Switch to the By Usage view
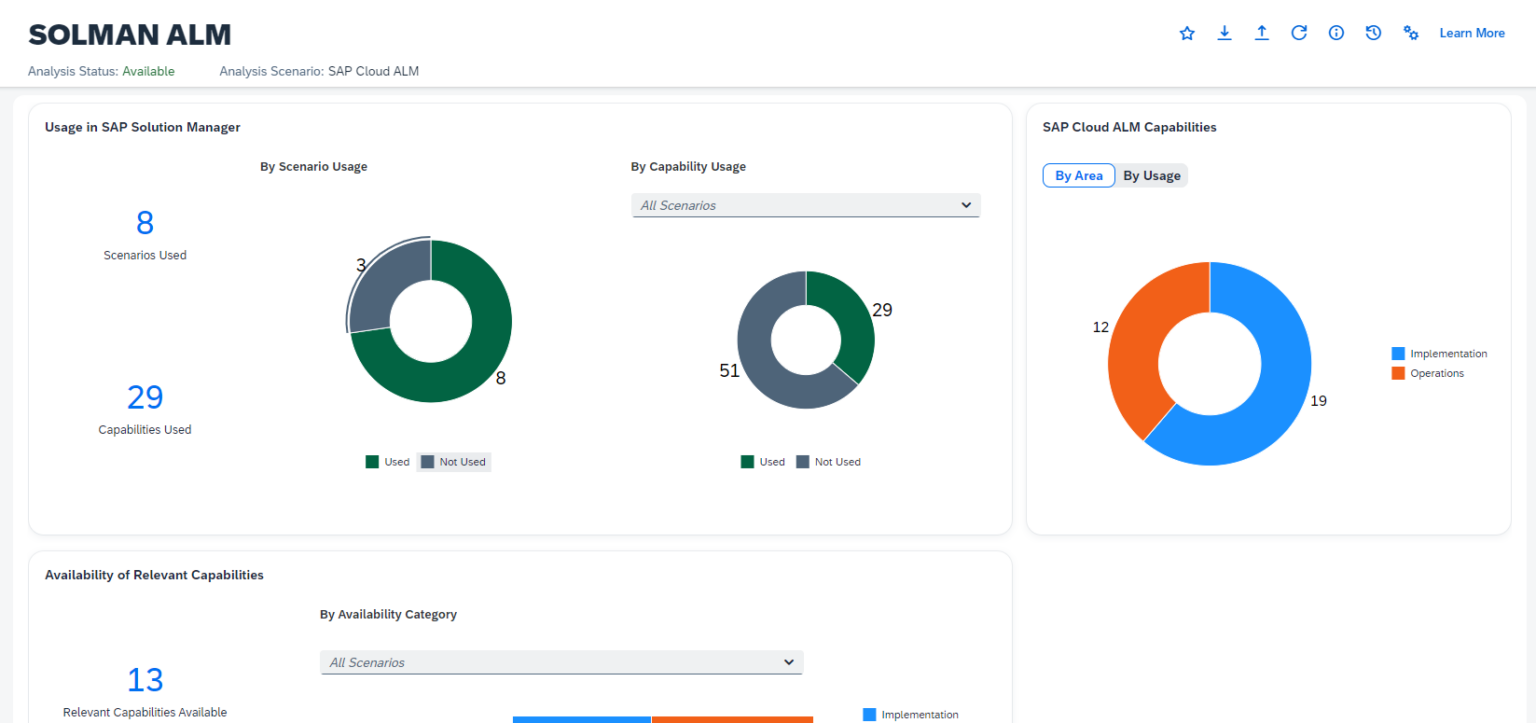The height and width of the screenshot is (723, 1536). pos(1151,176)
